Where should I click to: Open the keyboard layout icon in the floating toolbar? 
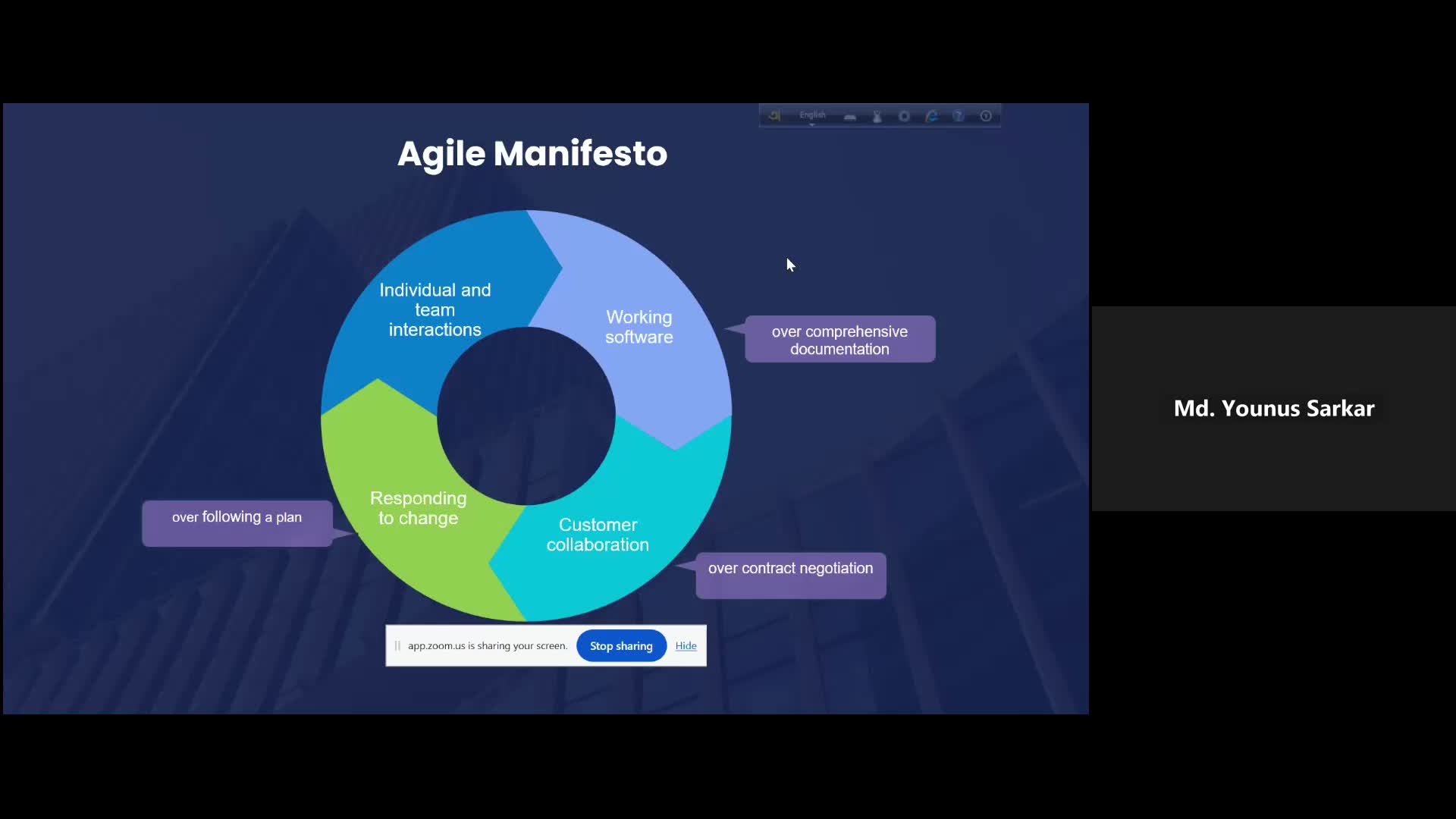[x=850, y=117]
